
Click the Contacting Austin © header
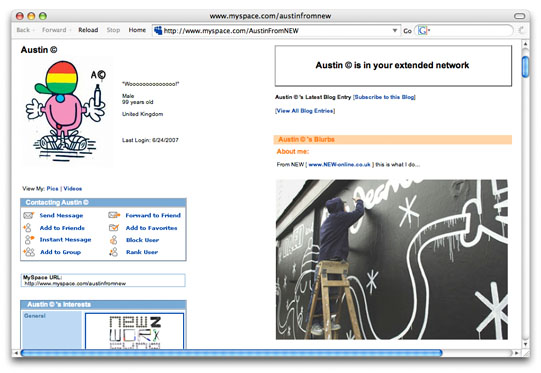[103, 203]
